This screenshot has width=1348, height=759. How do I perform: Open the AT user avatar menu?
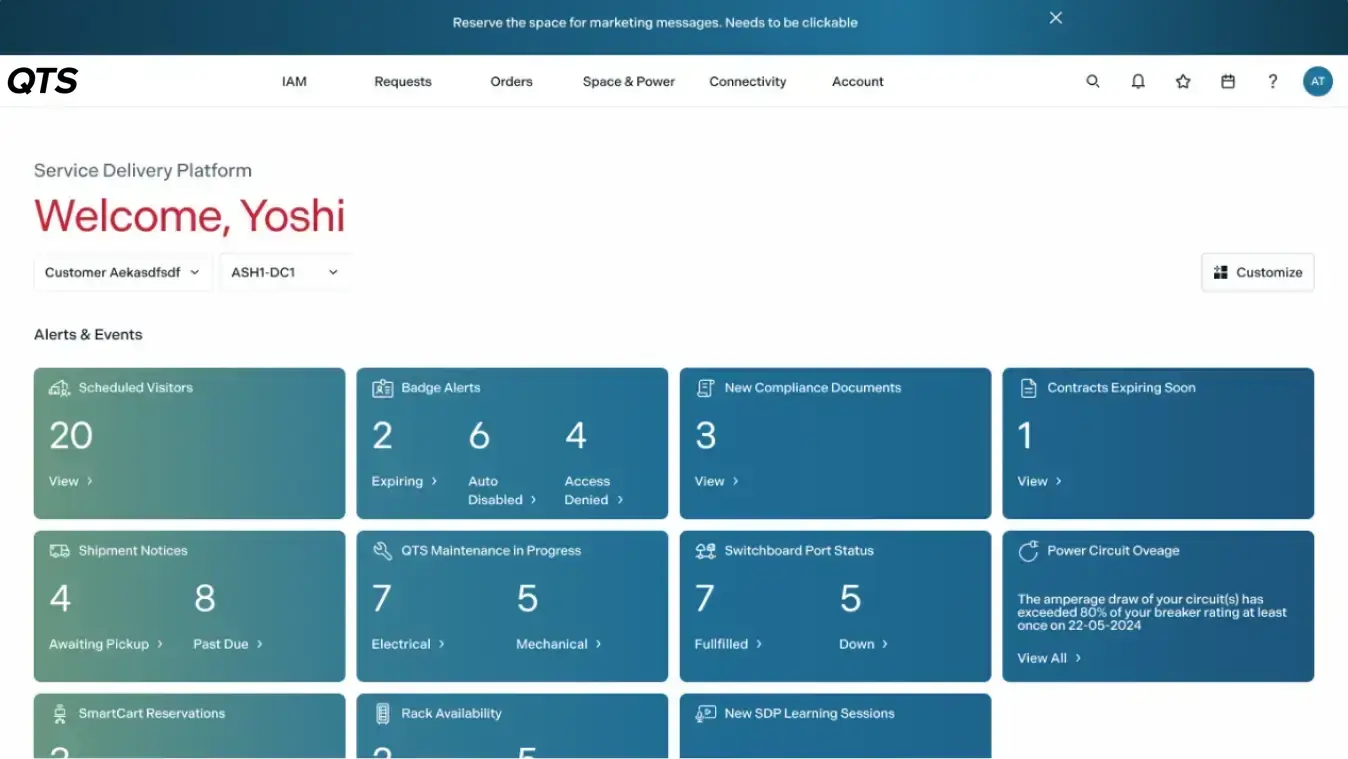click(1317, 82)
